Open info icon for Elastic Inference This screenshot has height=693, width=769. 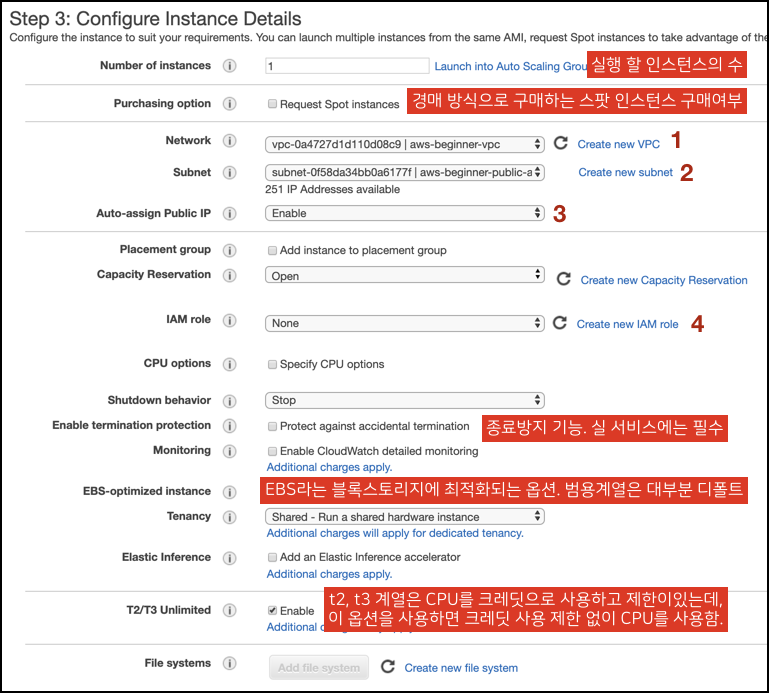230,558
